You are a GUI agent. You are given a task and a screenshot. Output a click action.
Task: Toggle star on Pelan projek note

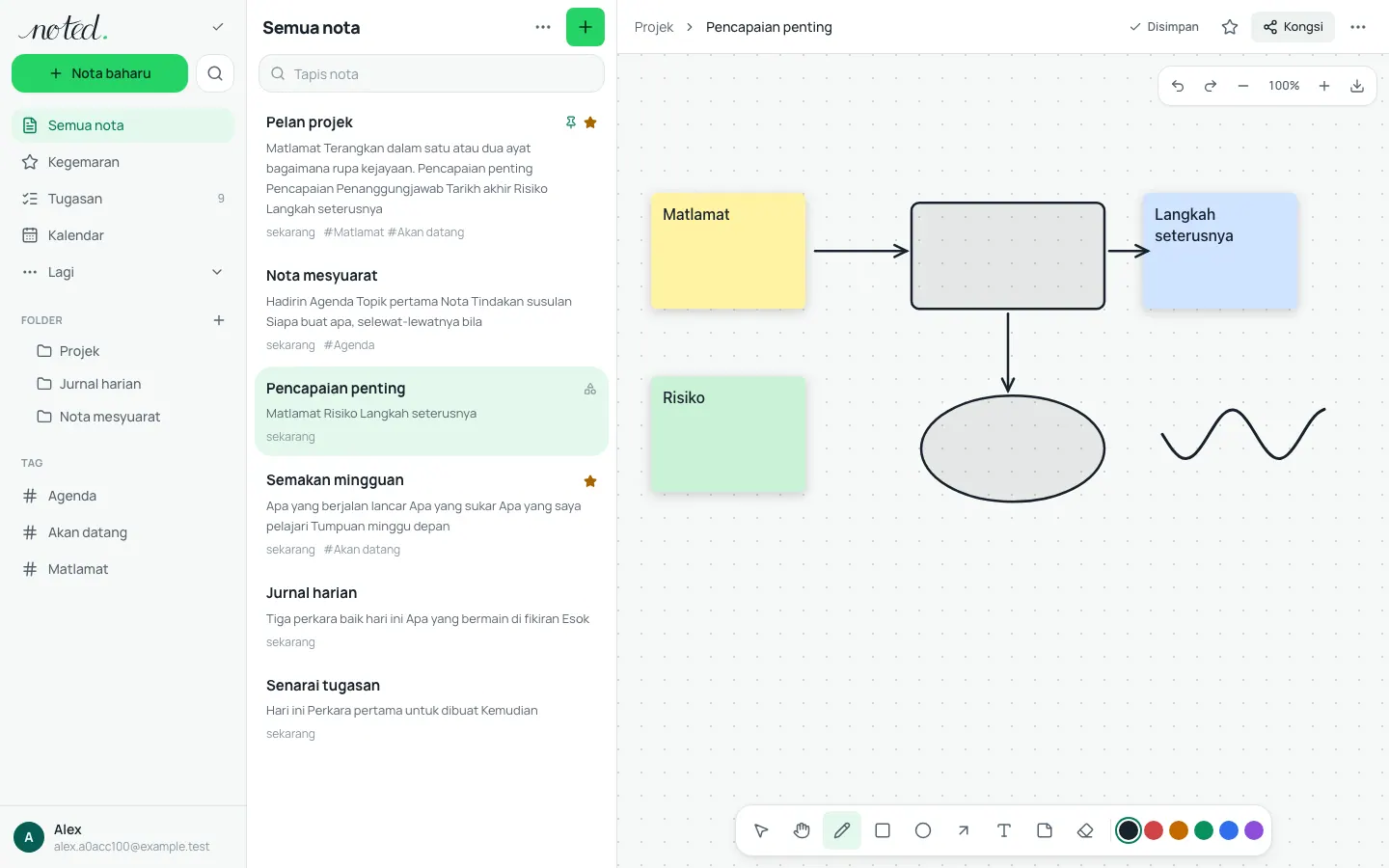[x=590, y=122]
